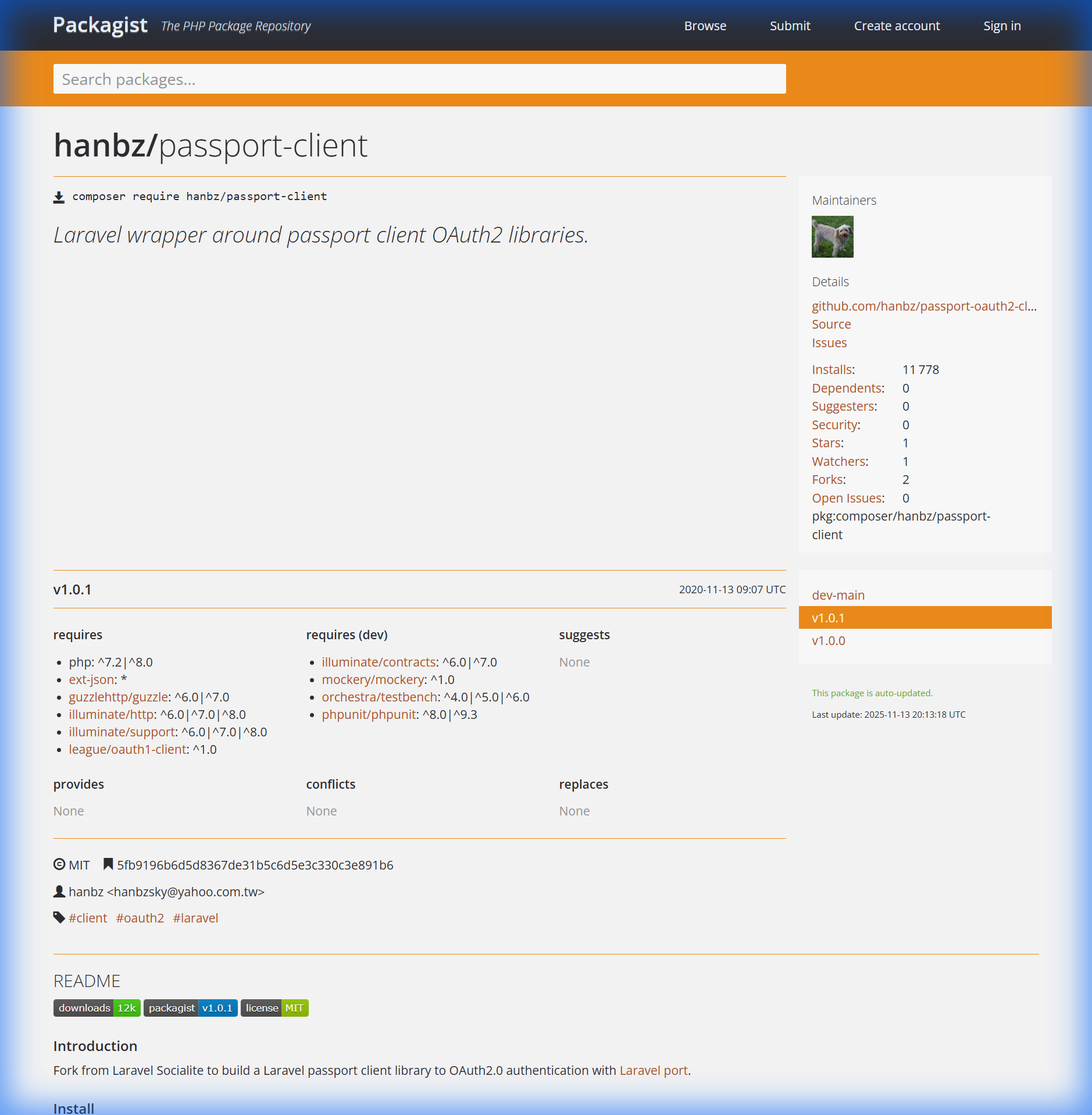Click the person icon beside hanbz's email

pyautogui.click(x=59, y=891)
